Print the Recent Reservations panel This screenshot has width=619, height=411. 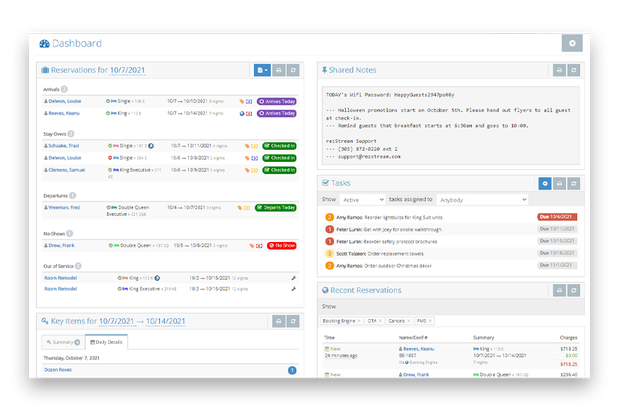[x=559, y=290]
